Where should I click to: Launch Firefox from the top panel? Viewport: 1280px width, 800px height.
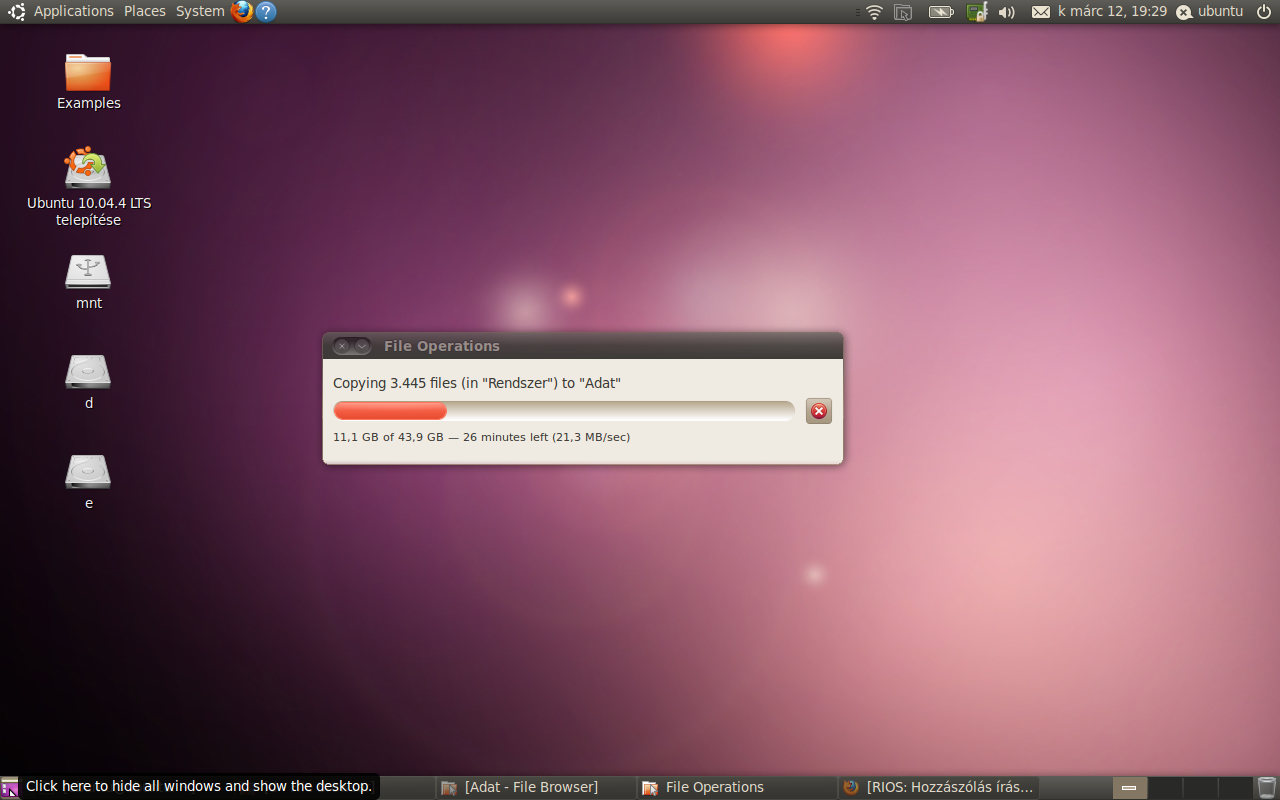coord(242,12)
